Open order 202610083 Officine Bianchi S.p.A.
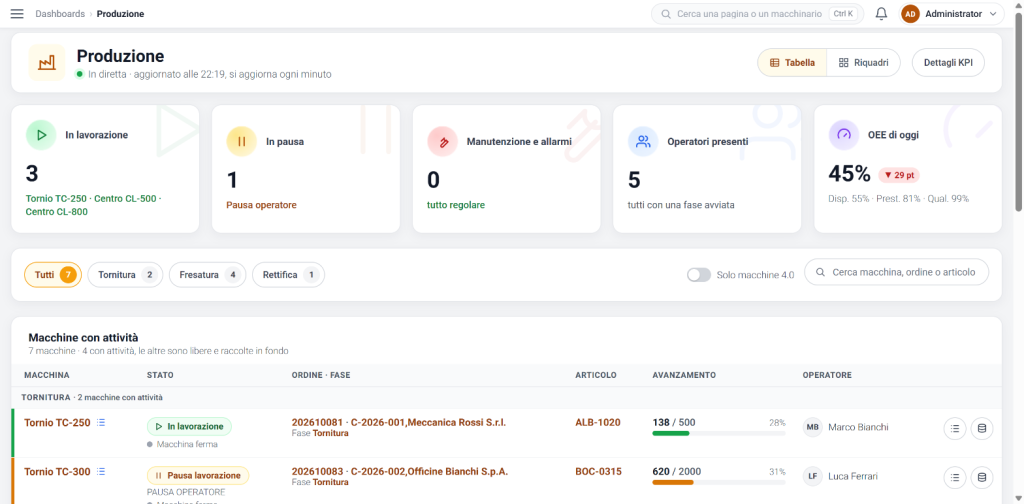Image resolution: width=1024 pixels, height=504 pixels. point(400,471)
